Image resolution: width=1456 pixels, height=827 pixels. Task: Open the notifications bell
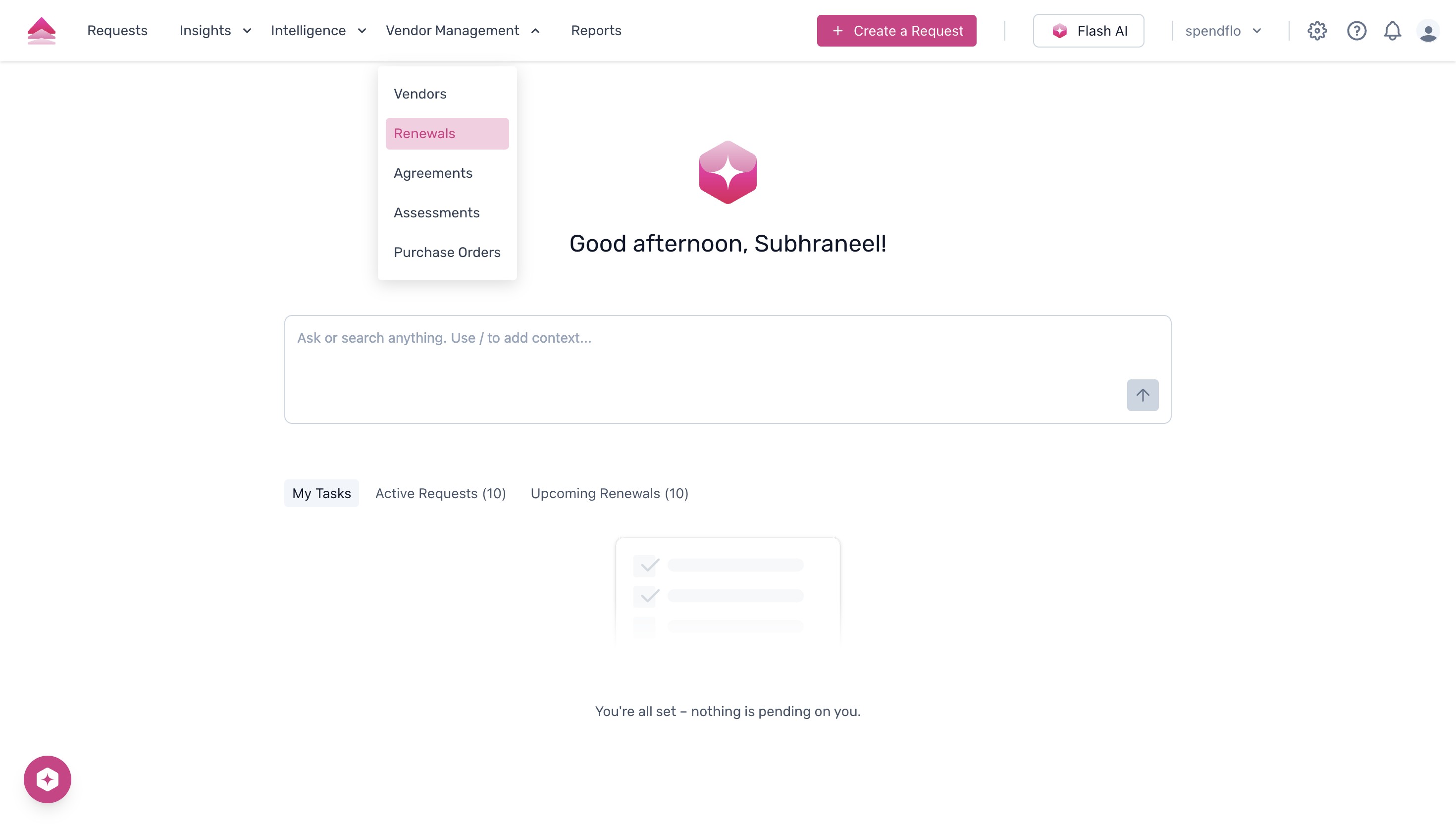click(1393, 31)
